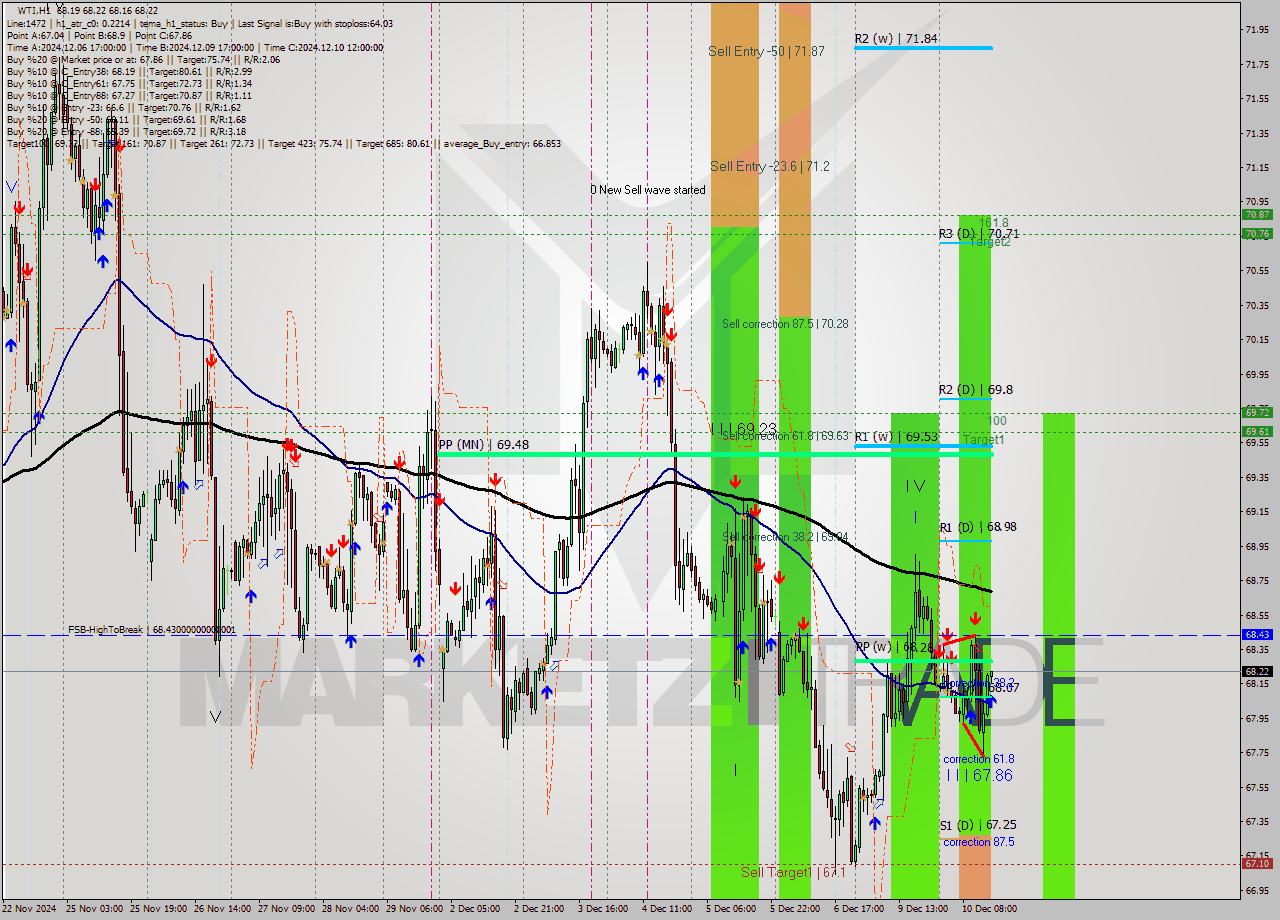Click the 'I I | 67.86' wave label
Viewport: 1280px width, 920px height.
(978, 775)
